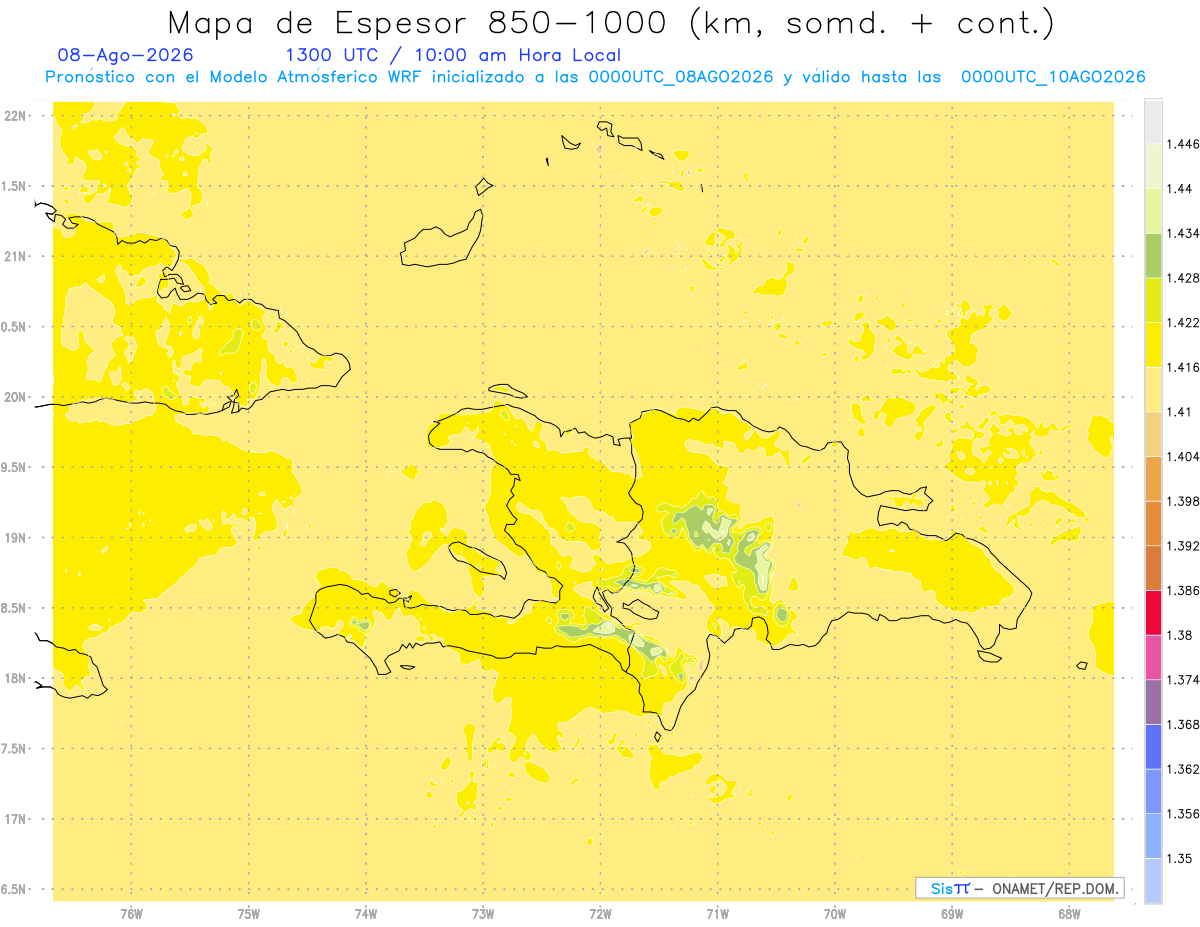Click the colorbar value '1.386'

1183,590
